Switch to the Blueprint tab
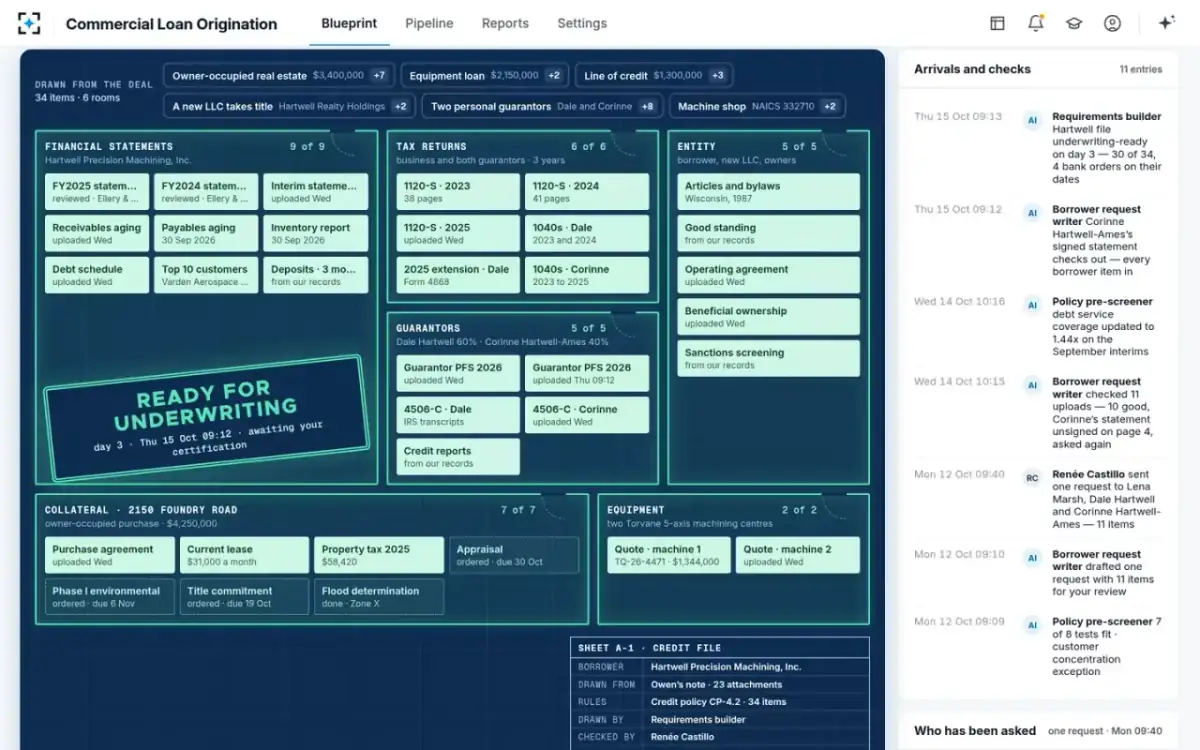1200x750 pixels. click(x=349, y=23)
